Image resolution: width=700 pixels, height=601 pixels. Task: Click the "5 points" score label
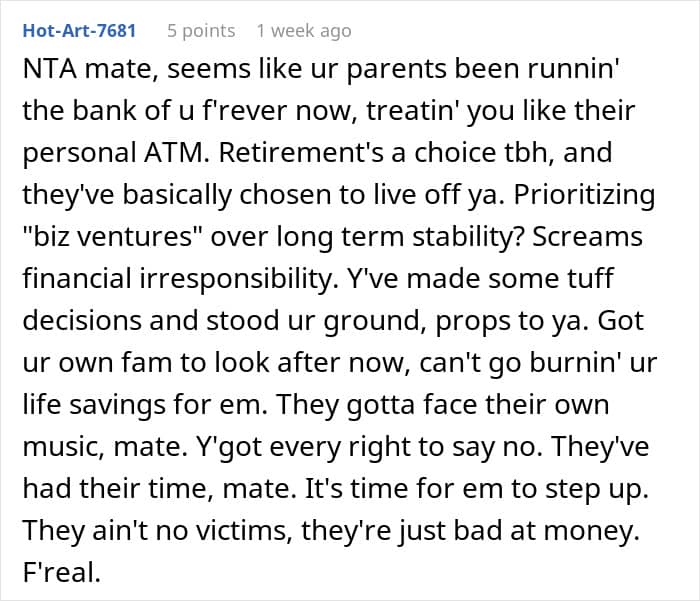pos(201,31)
